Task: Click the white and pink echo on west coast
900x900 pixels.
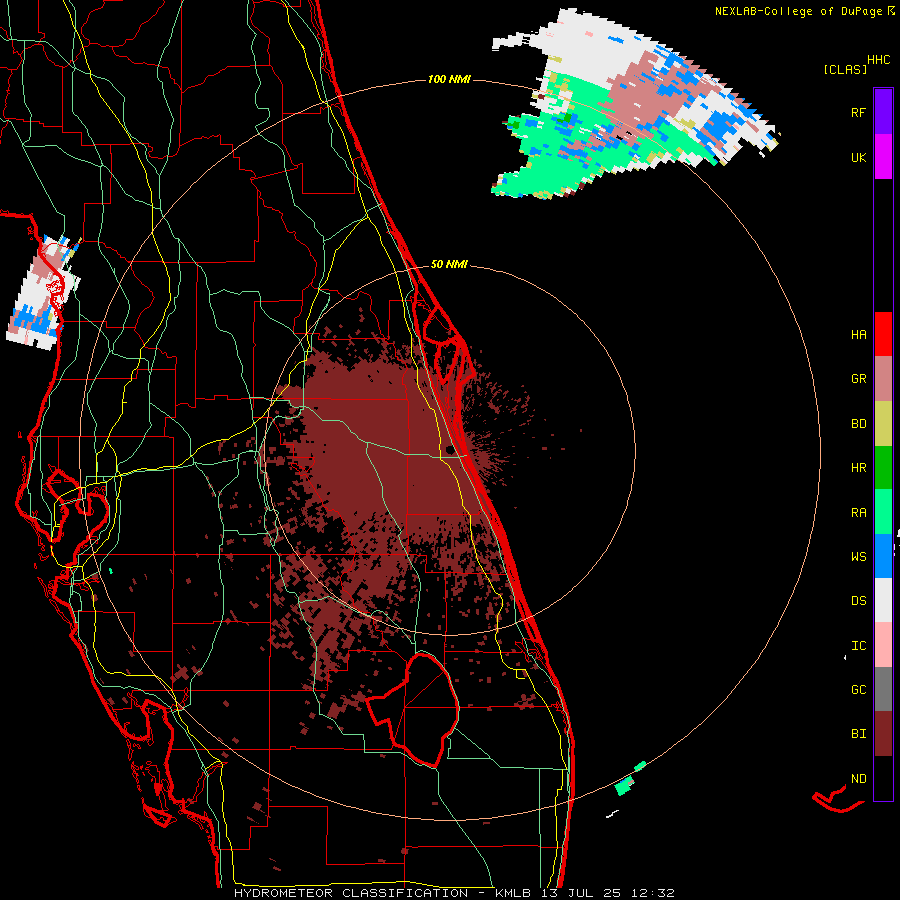Action: (x=43, y=292)
